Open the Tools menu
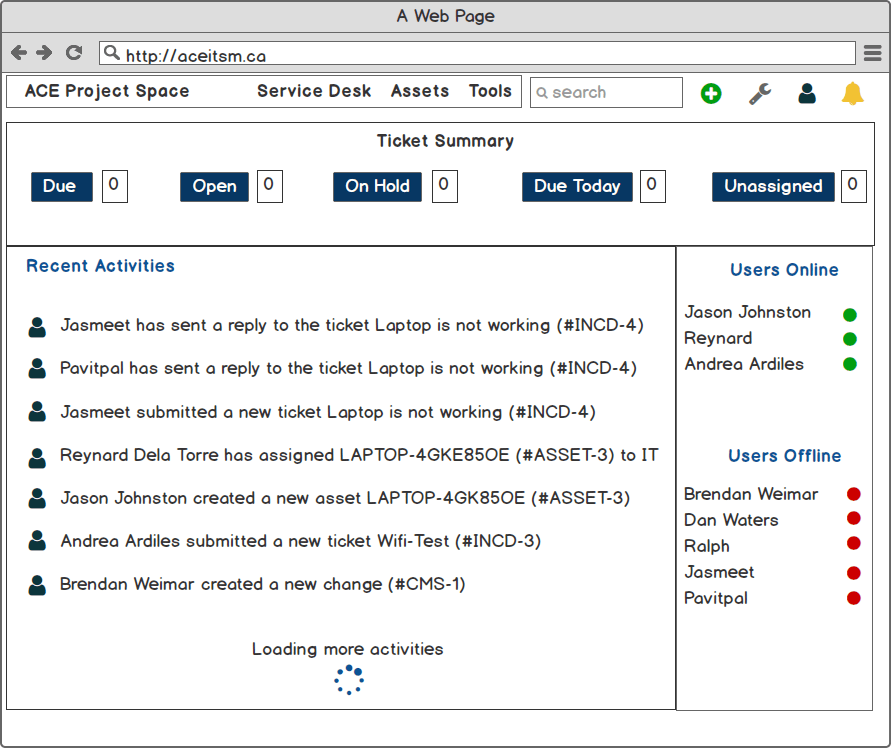This screenshot has height=748, width=891. coord(490,91)
